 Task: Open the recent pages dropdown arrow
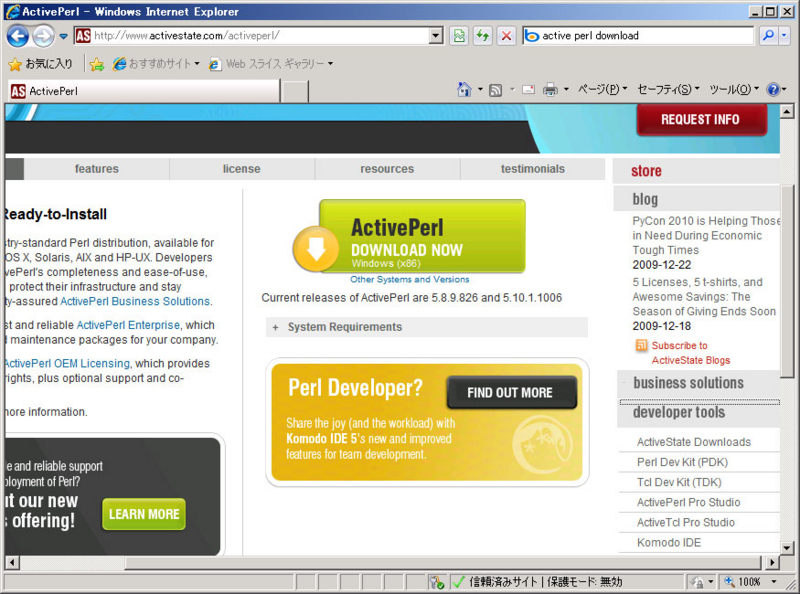tap(63, 36)
